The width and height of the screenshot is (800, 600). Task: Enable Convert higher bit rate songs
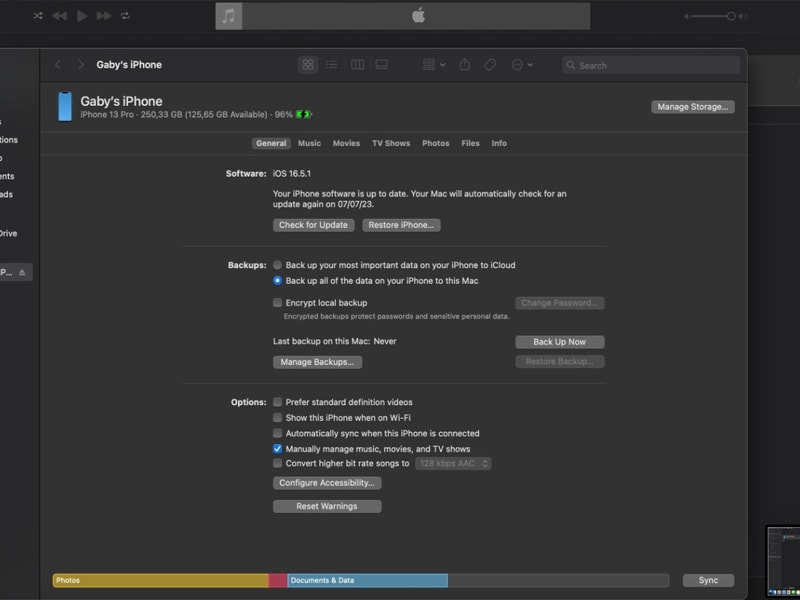click(277, 463)
